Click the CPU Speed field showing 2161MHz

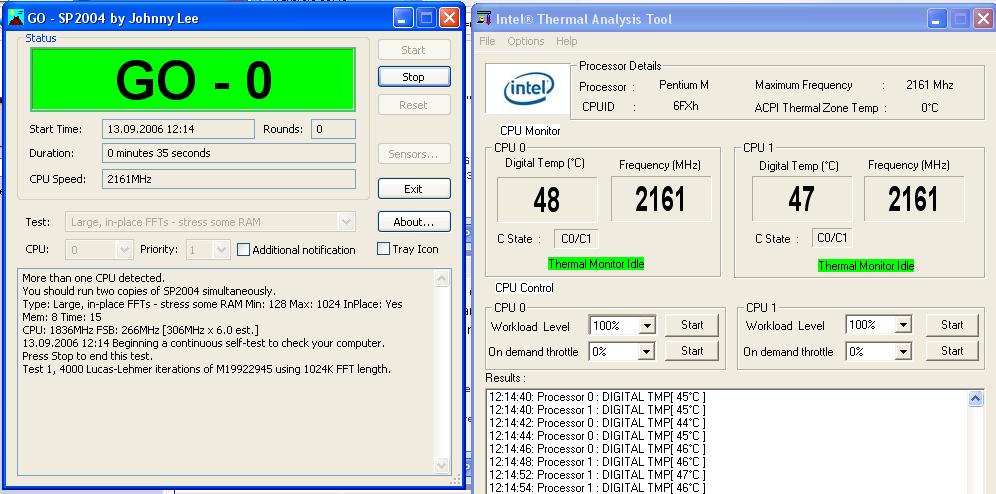[x=229, y=179]
